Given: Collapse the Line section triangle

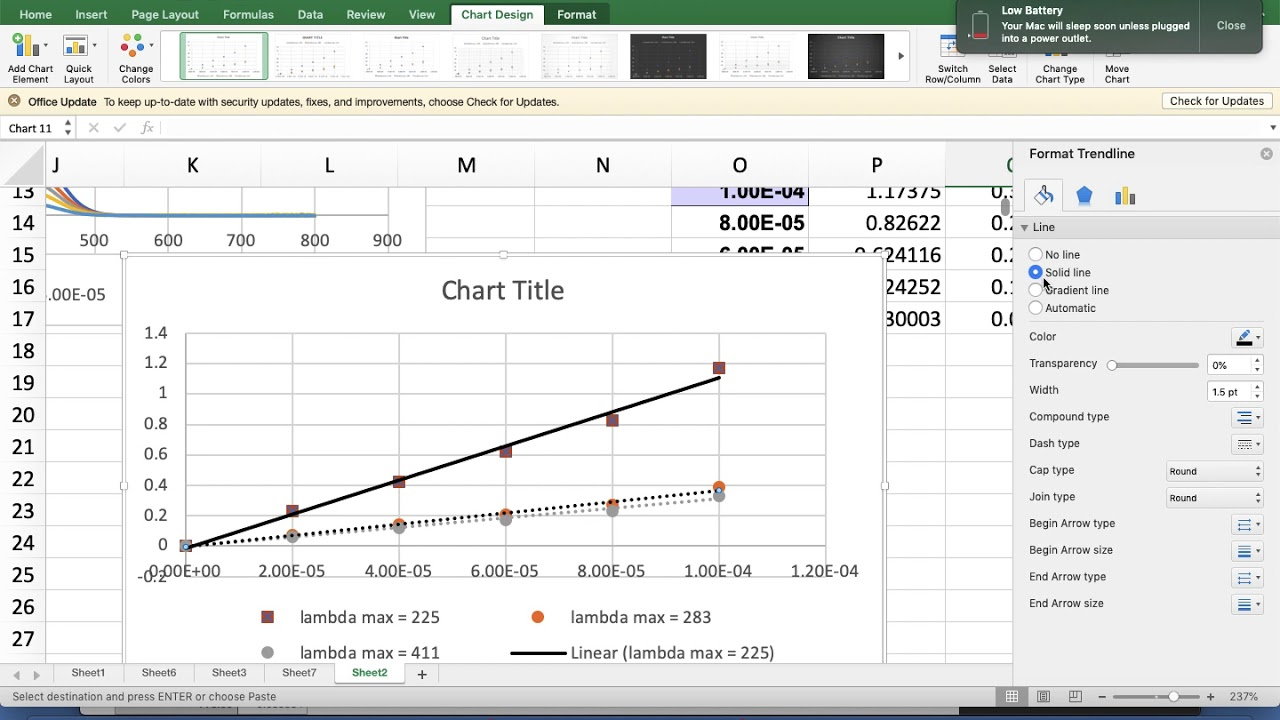Looking at the screenshot, I should [1025, 228].
